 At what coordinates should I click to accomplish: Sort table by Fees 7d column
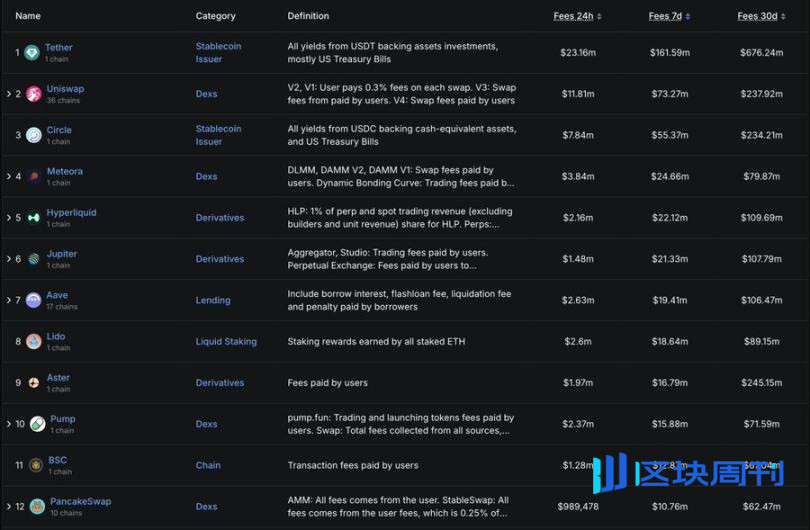click(x=669, y=16)
